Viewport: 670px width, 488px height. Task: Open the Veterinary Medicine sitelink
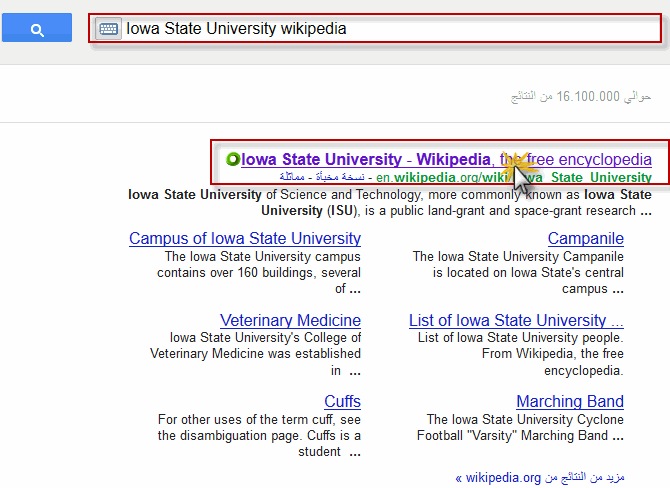click(290, 320)
